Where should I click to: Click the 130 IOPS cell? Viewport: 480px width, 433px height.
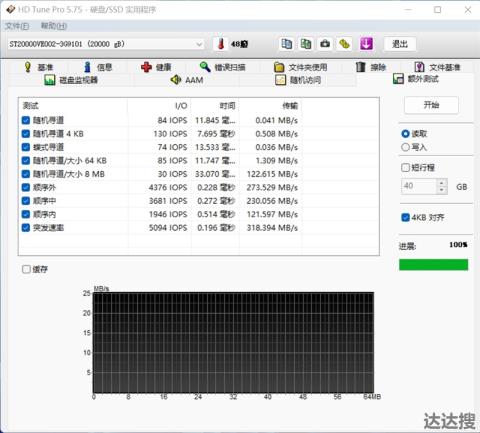click(170, 134)
